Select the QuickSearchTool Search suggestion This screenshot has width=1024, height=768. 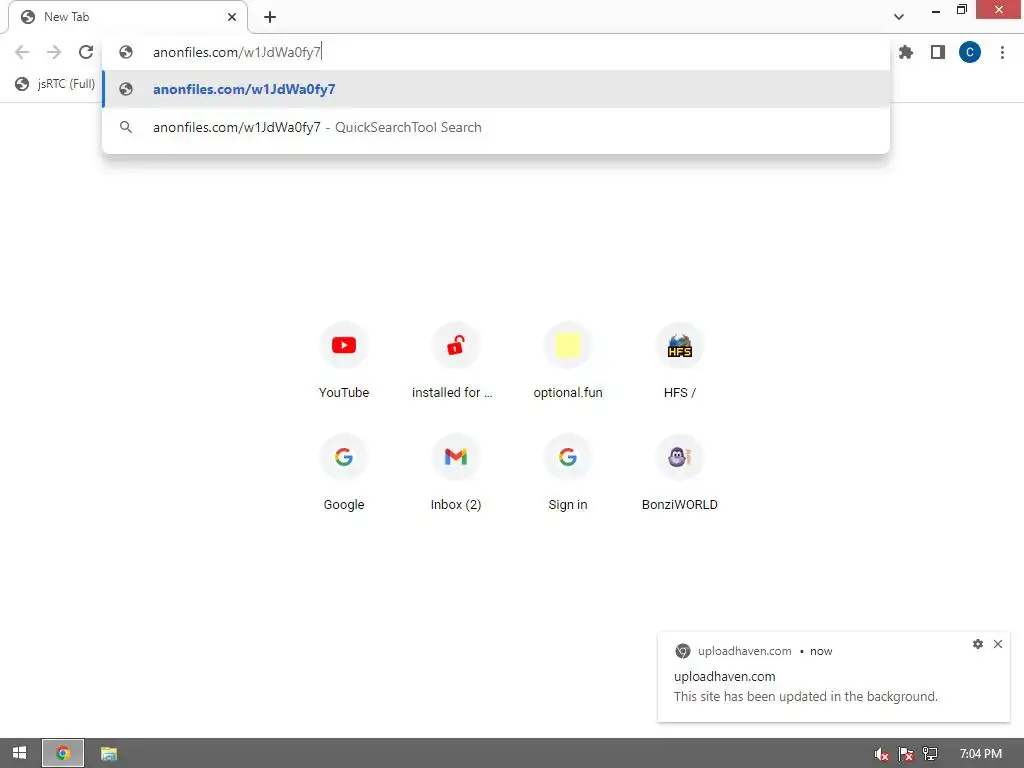click(x=496, y=127)
